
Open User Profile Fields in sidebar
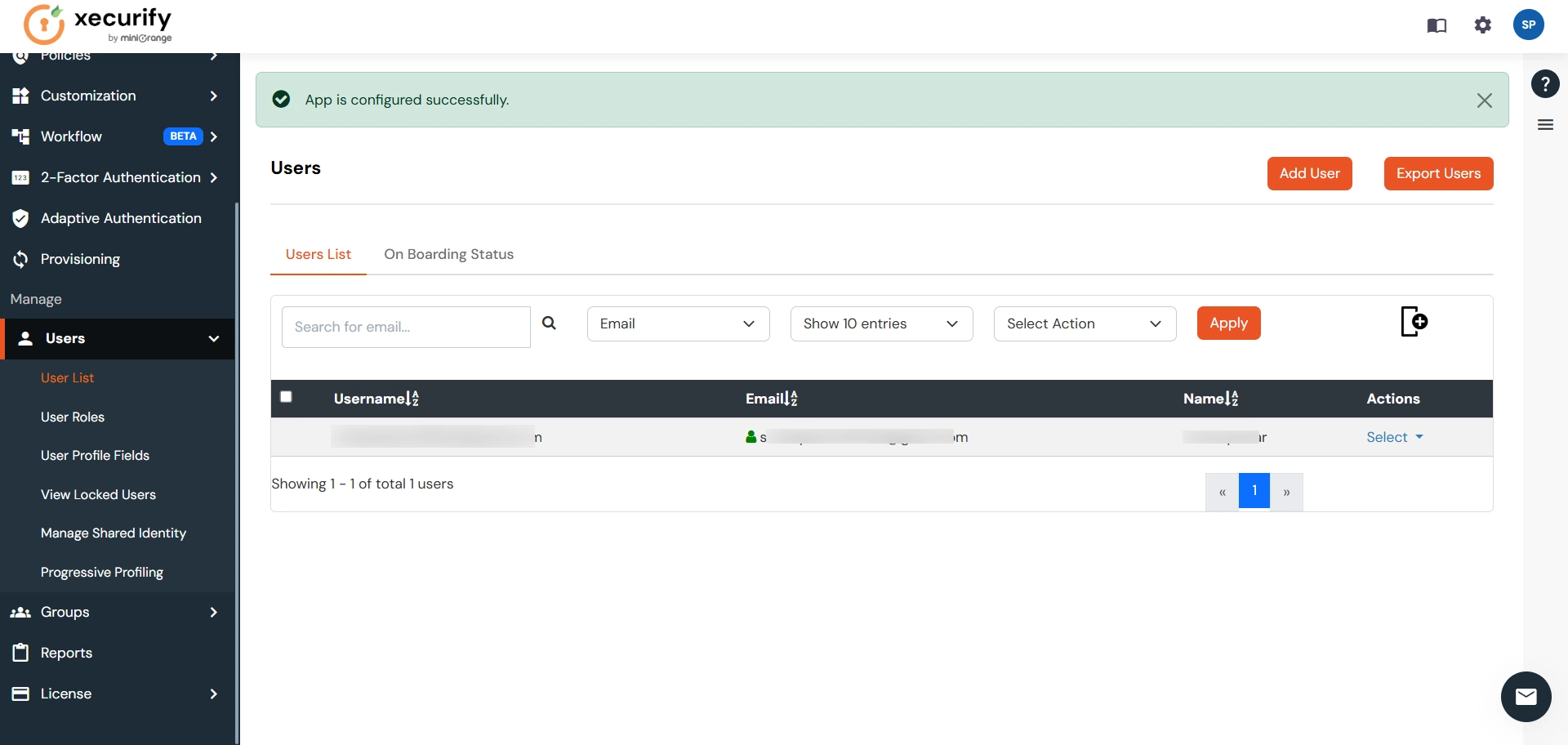(95, 455)
